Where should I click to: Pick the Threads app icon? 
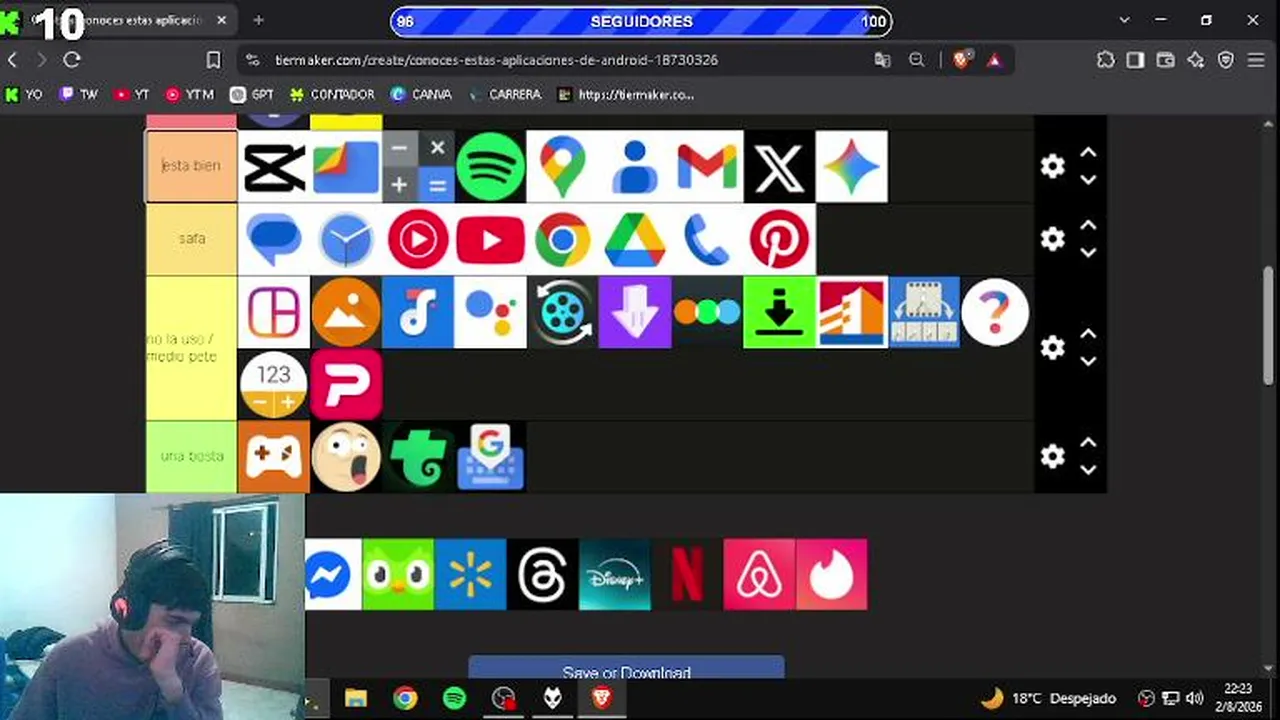click(x=543, y=574)
